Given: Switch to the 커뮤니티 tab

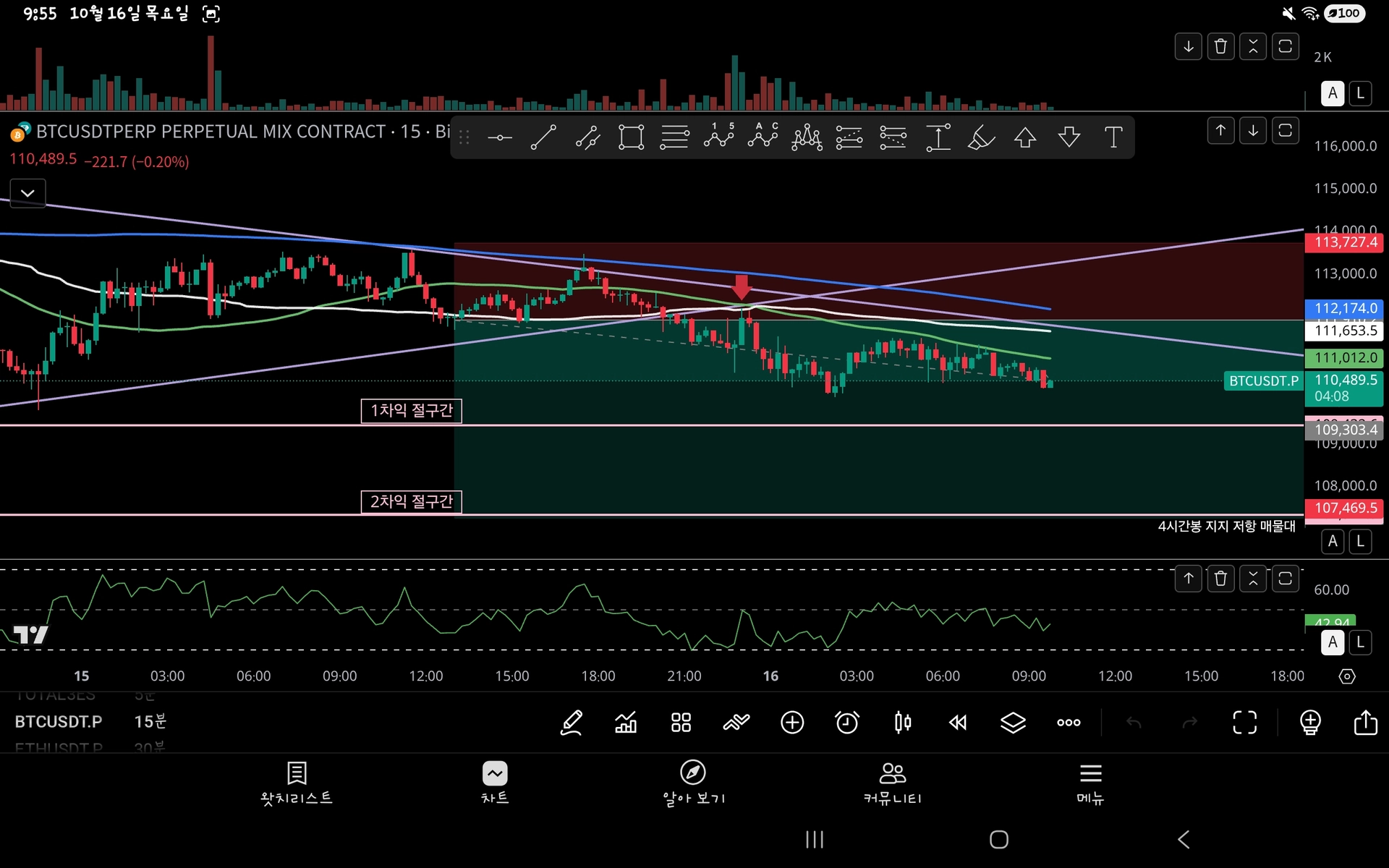Looking at the screenshot, I should (892, 783).
